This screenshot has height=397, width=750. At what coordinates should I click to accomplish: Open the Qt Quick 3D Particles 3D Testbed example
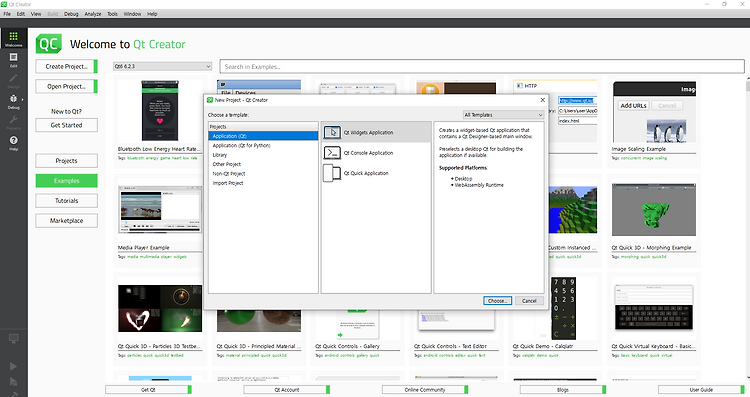click(x=160, y=309)
